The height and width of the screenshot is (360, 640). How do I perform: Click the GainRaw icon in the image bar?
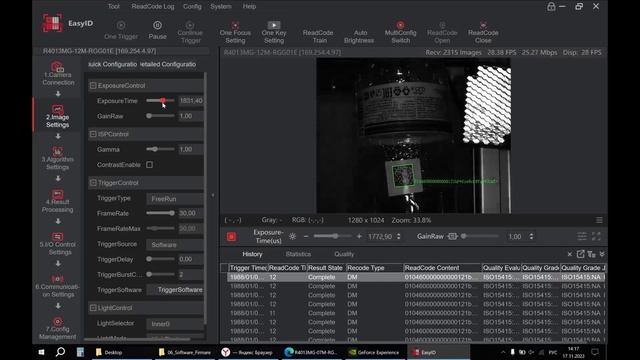[x=452, y=236]
